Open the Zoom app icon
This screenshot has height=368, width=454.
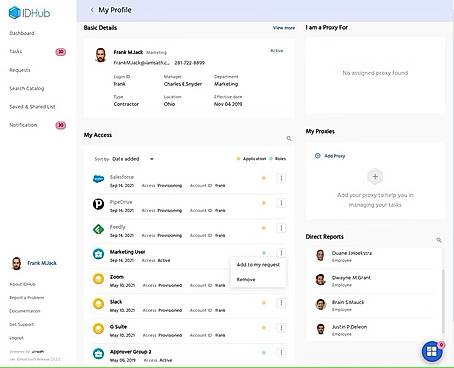[98, 279]
